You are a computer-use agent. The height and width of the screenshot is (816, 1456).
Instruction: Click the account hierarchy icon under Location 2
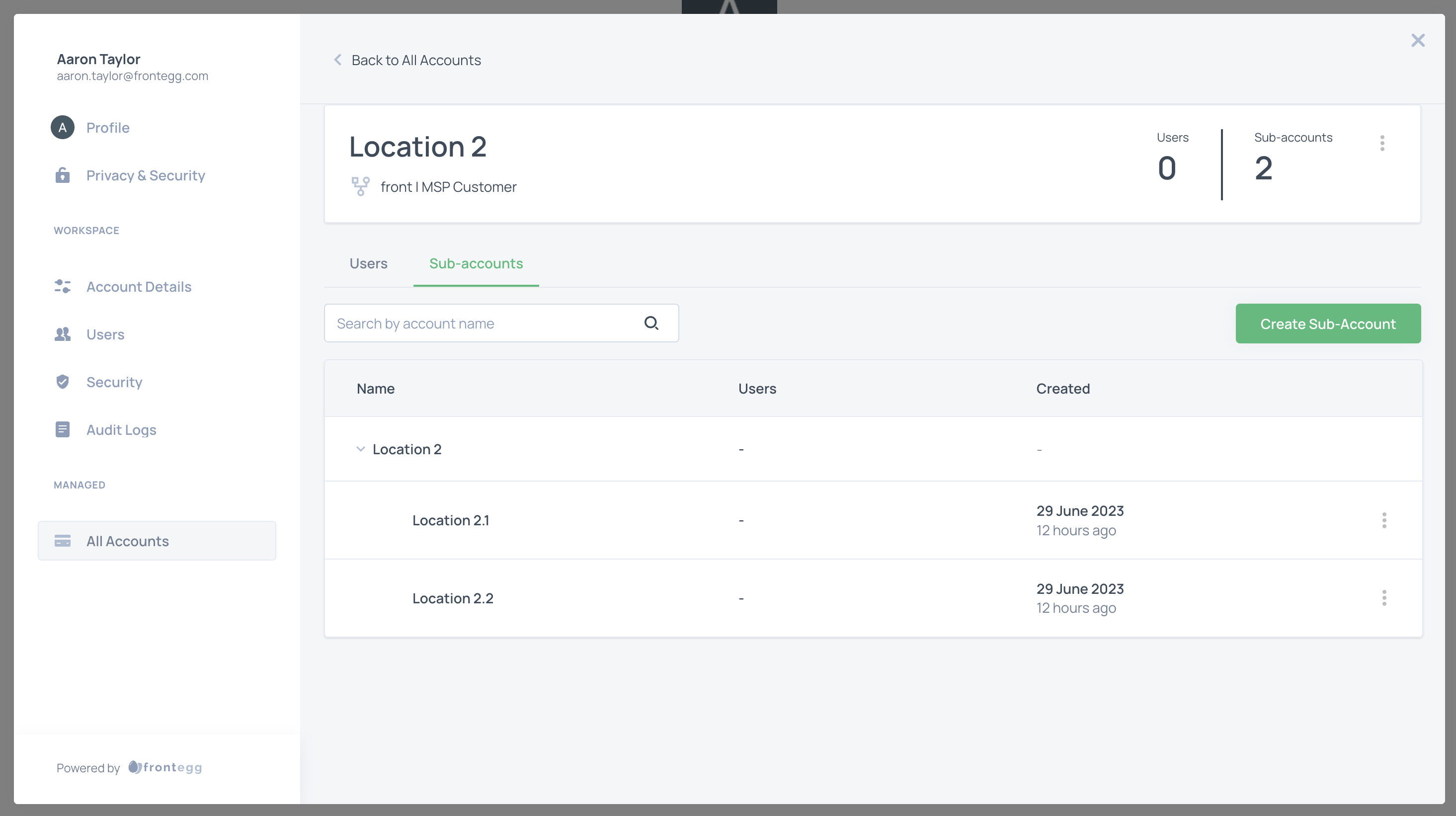(x=360, y=186)
